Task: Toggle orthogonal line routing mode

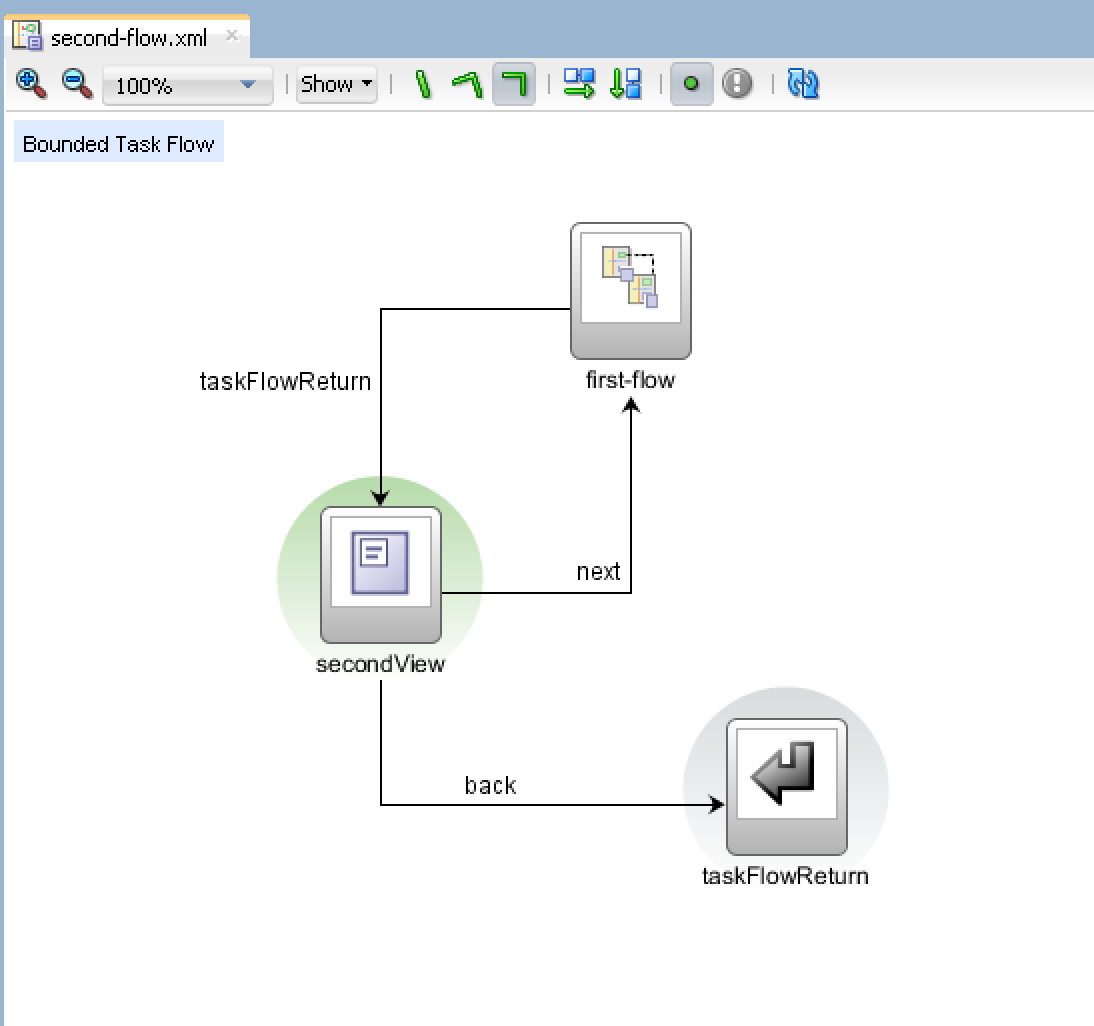Action: 512,84
